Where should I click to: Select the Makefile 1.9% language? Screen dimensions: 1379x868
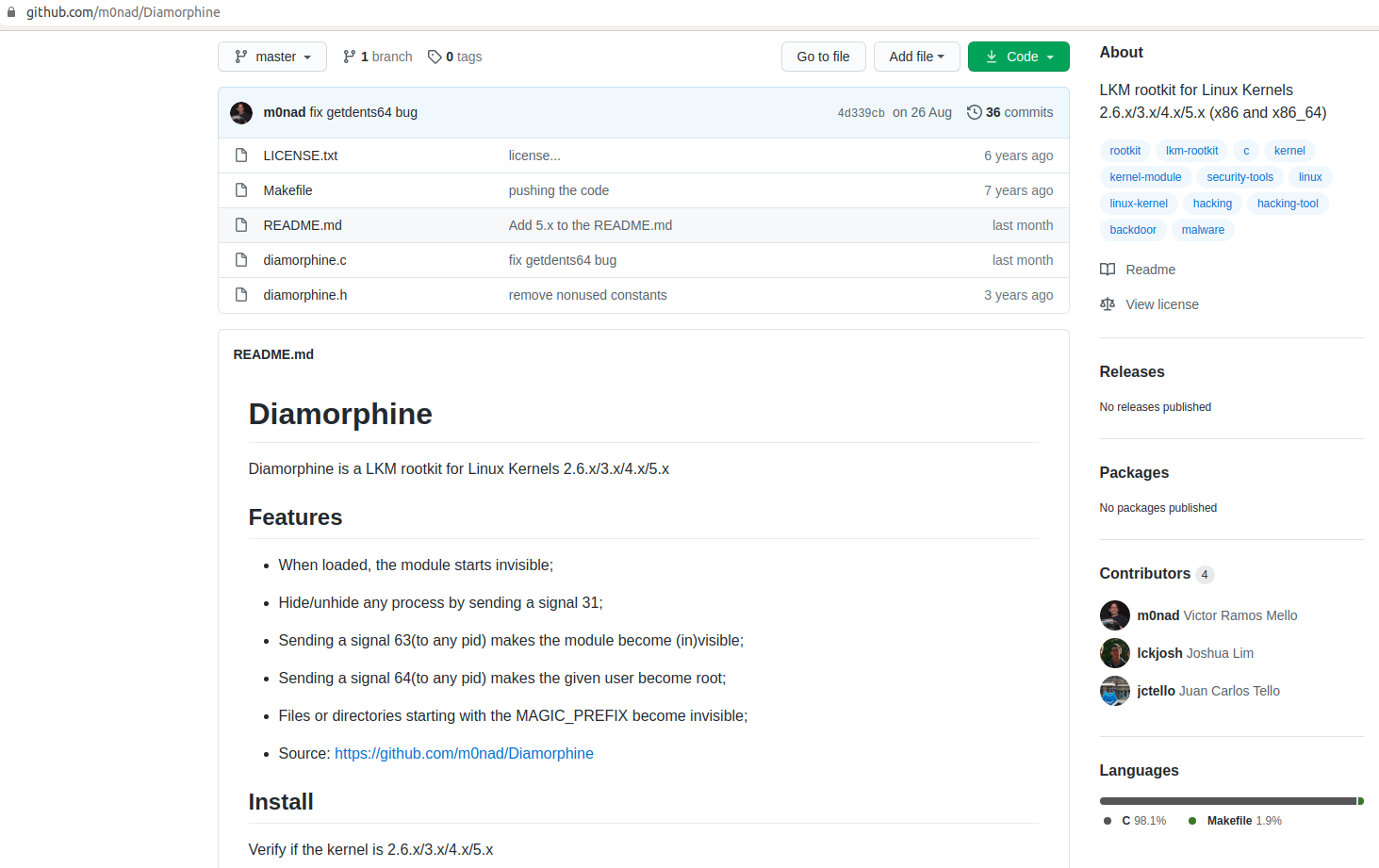(1235, 821)
